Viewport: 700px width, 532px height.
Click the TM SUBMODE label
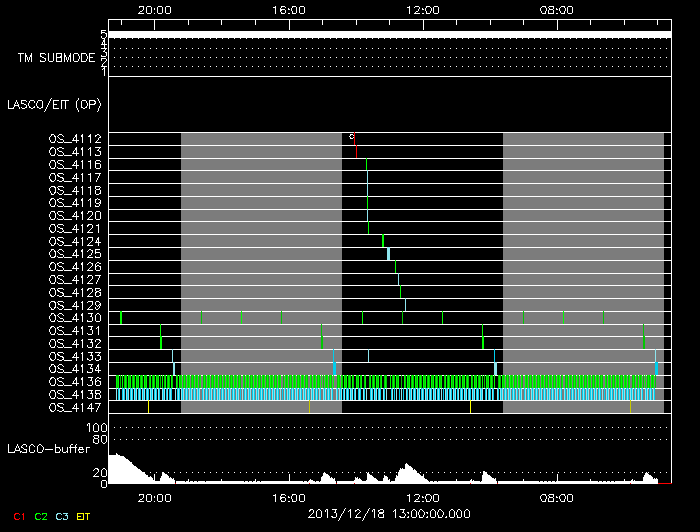56,58
